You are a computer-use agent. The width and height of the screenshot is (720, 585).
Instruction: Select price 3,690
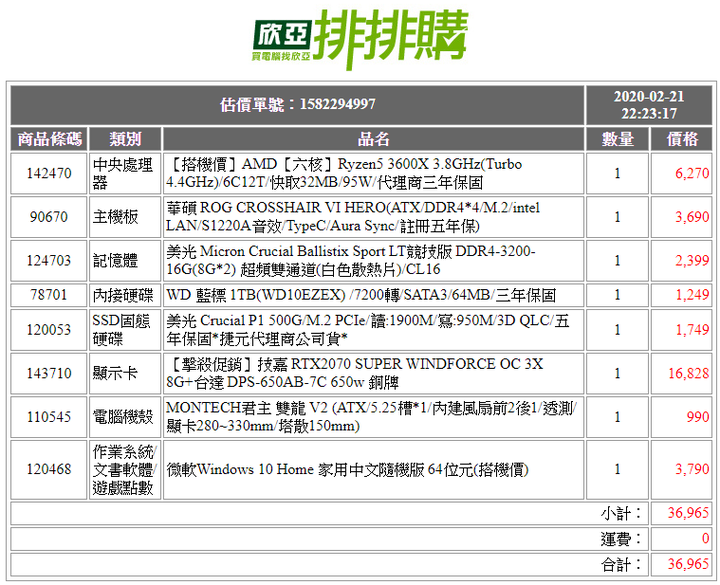click(692, 217)
